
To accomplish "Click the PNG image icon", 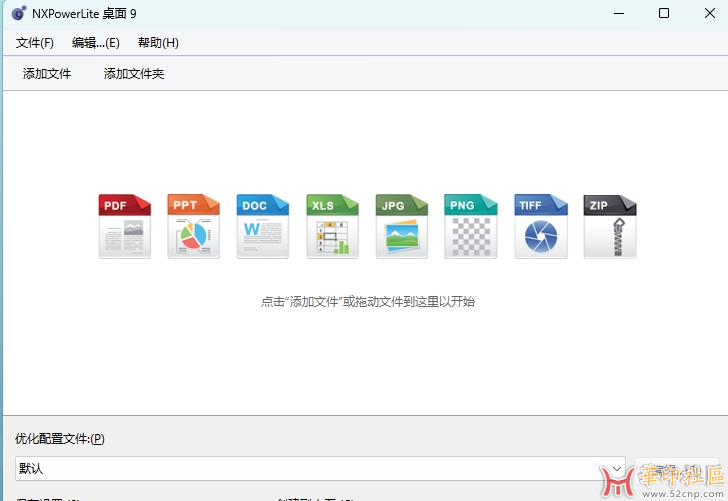I will (471, 227).
